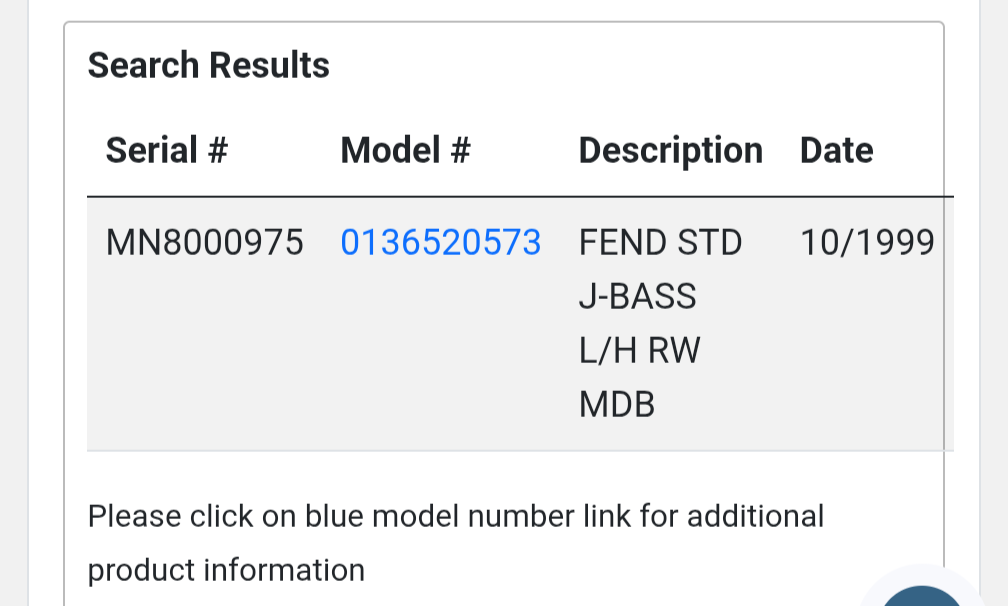Open the blue model number 0136520573 link
Viewport: 1008px width, 606px height.
[x=440, y=242]
